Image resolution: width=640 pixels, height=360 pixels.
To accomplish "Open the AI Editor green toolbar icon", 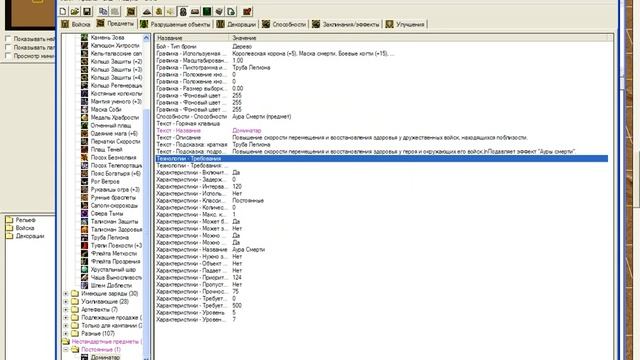I will (x=207, y=11).
